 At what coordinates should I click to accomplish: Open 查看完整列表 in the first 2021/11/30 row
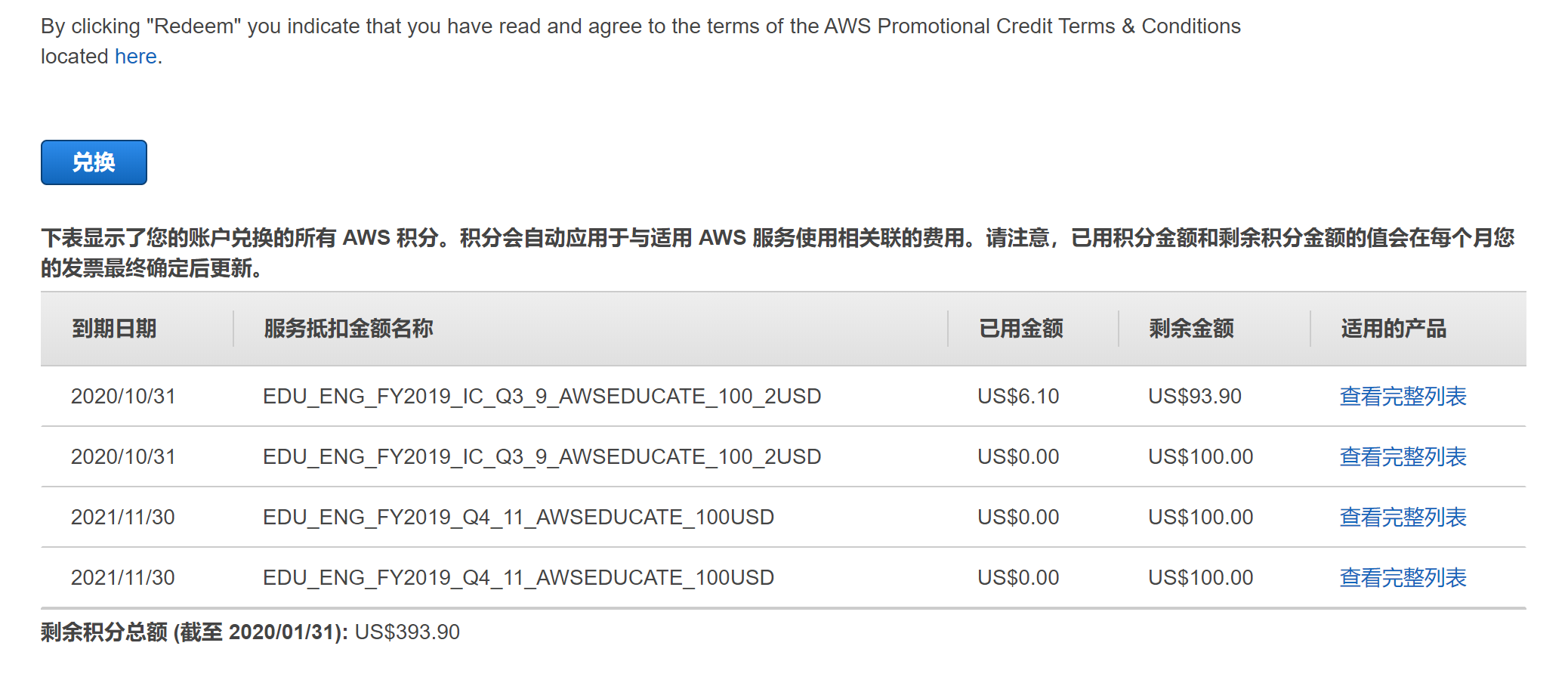(1402, 518)
